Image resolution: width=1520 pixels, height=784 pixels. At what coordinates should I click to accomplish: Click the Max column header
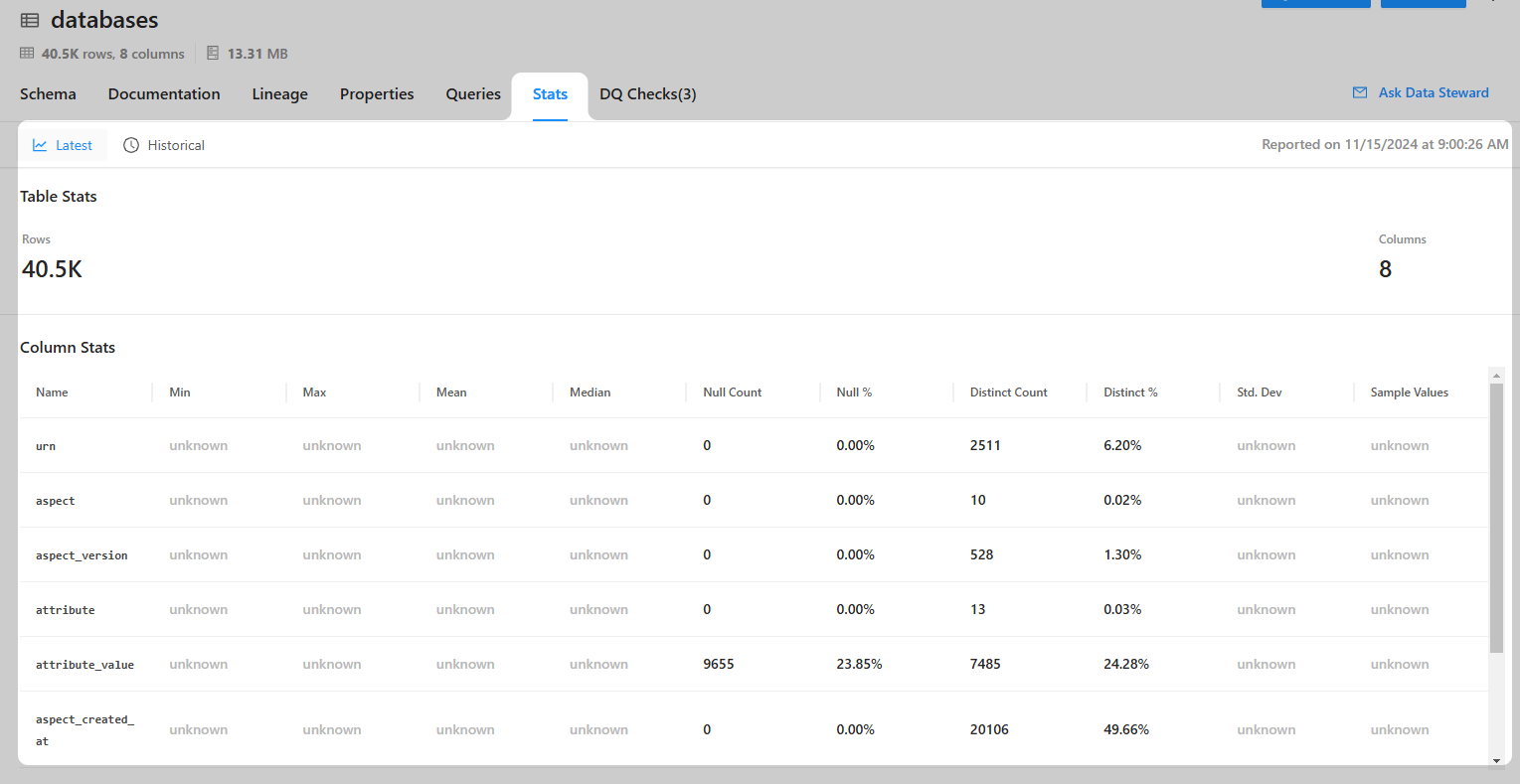coord(314,392)
